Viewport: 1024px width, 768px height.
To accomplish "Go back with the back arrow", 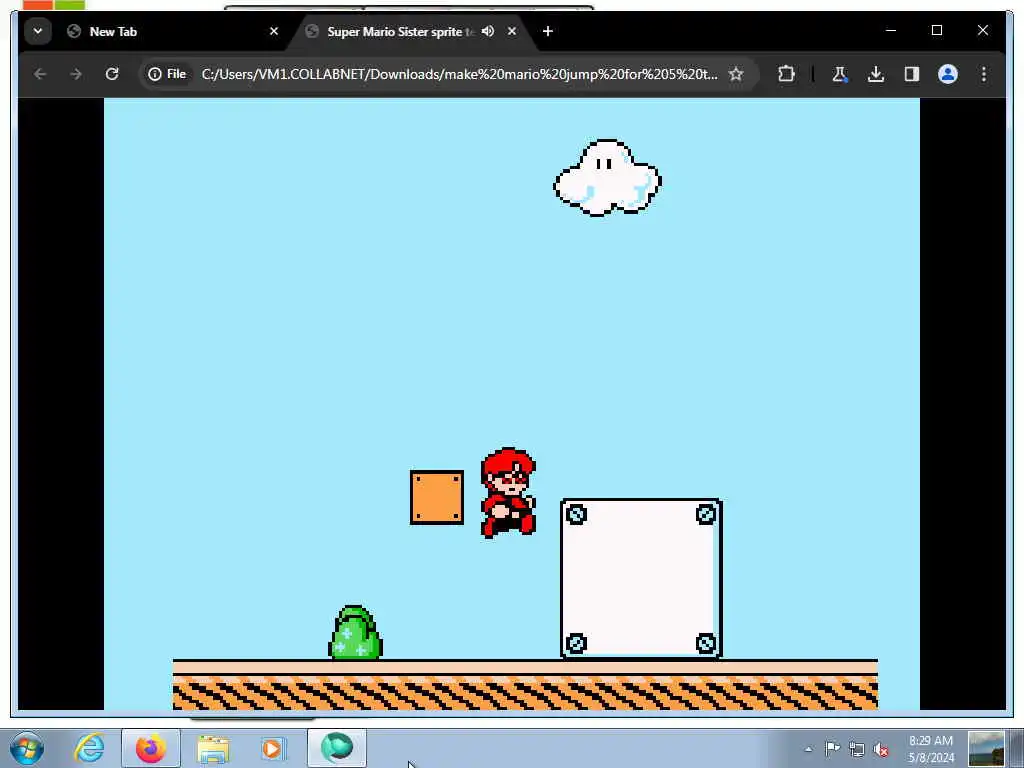I will 40,74.
